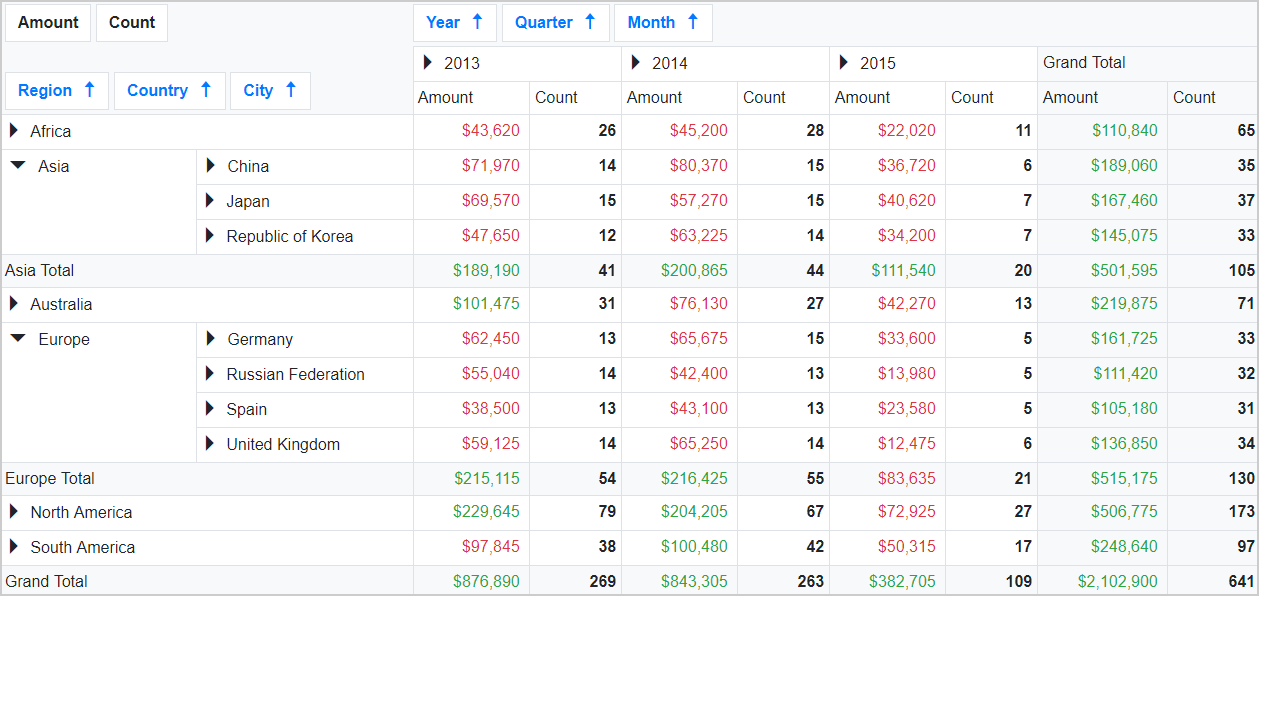Expand the North America row
This screenshot has height=720, width=1280.
click(14, 512)
